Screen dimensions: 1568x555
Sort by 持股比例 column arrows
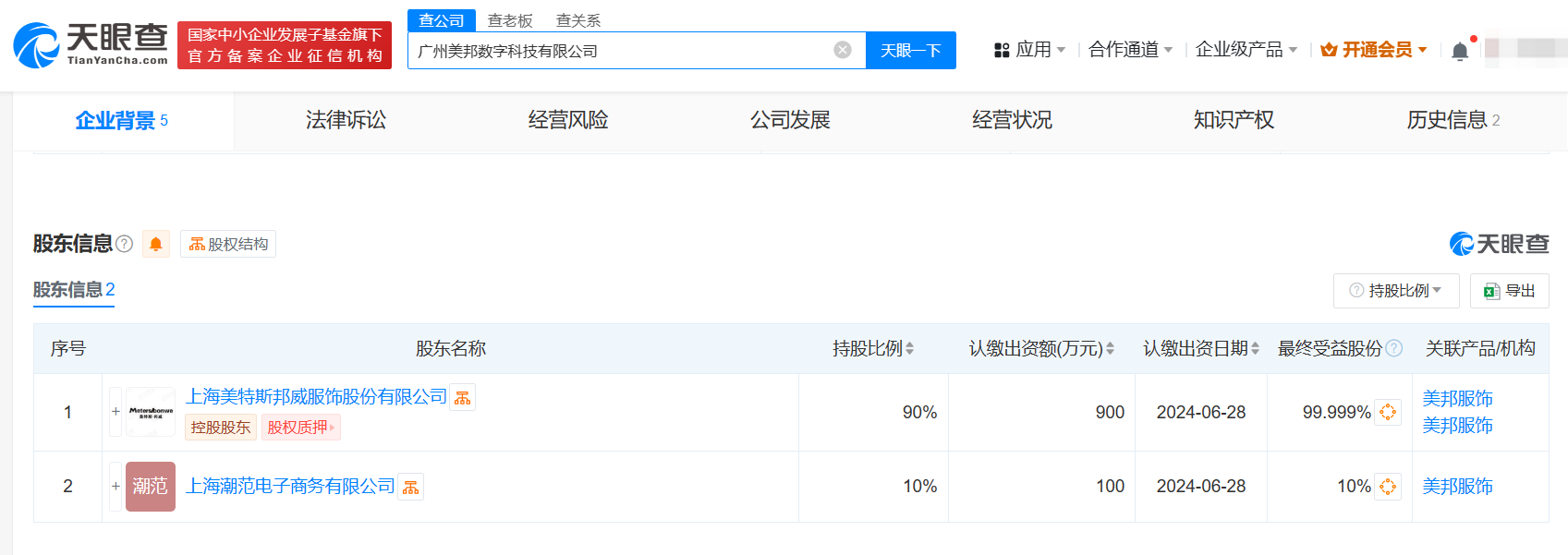coord(910,349)
